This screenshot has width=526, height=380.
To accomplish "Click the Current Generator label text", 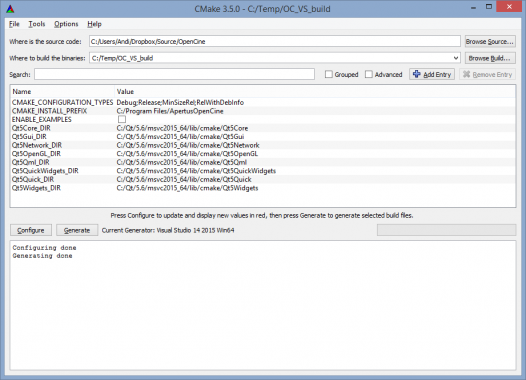I will [x=168, y=230].
